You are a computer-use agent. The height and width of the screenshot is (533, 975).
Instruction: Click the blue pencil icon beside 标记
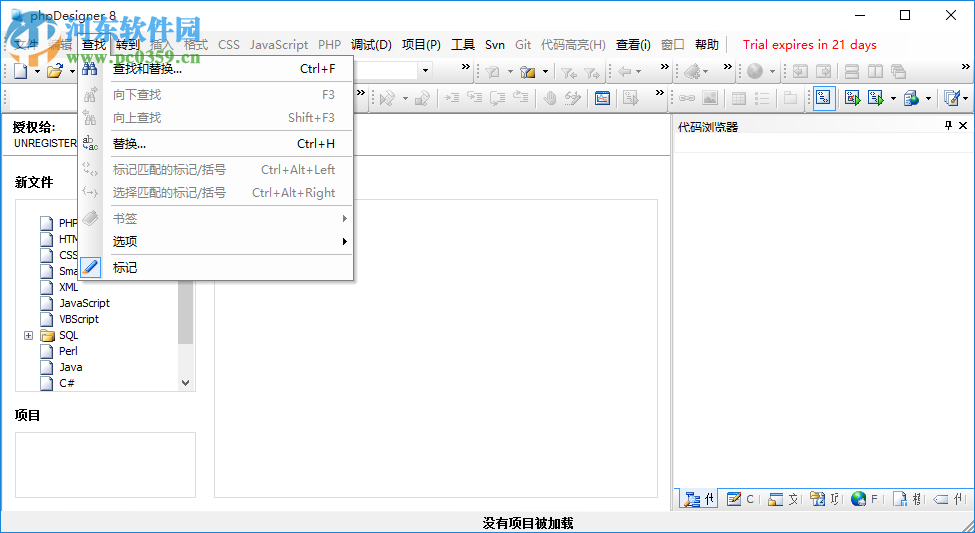pyautogui.click(x=90, y=267)
